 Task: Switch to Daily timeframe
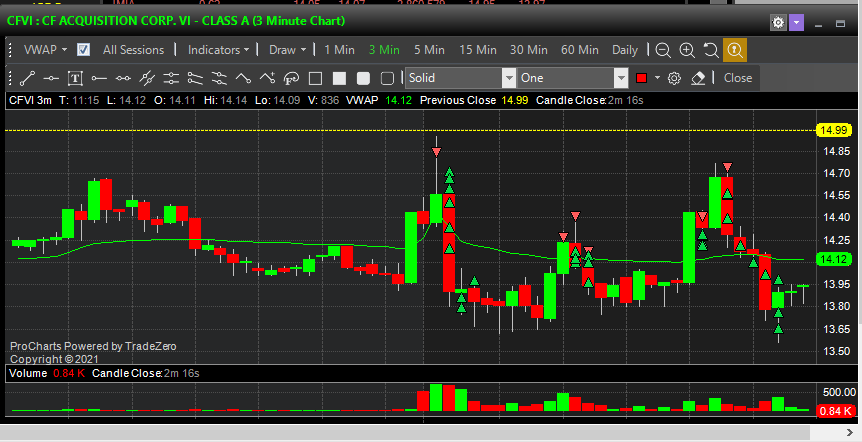pos(625,49)
